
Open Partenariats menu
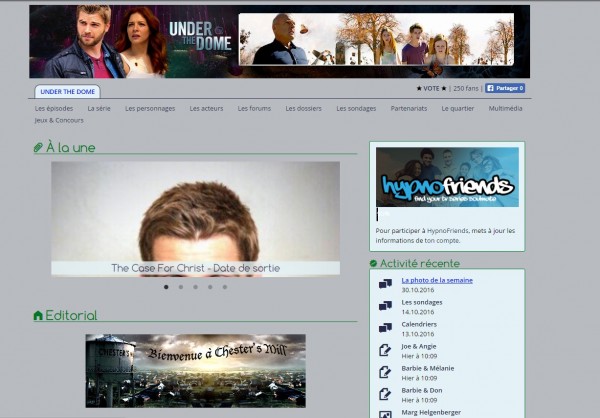[x=409, y=108]
